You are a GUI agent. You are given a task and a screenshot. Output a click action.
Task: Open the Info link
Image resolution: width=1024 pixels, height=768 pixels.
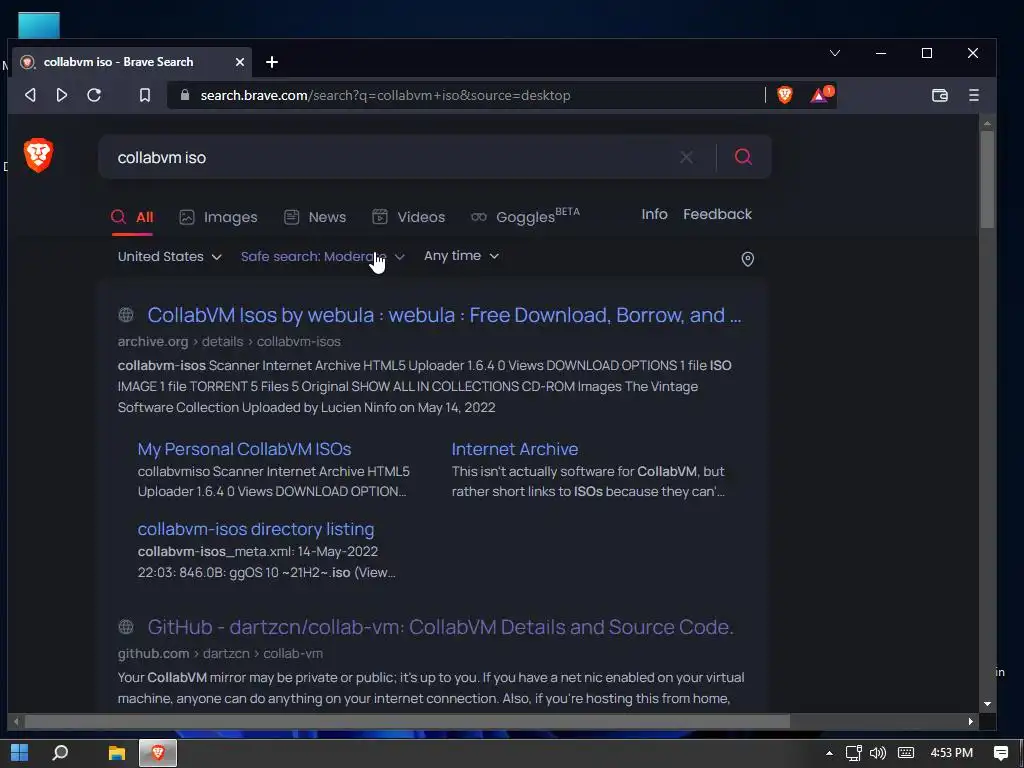coord(654,214)
